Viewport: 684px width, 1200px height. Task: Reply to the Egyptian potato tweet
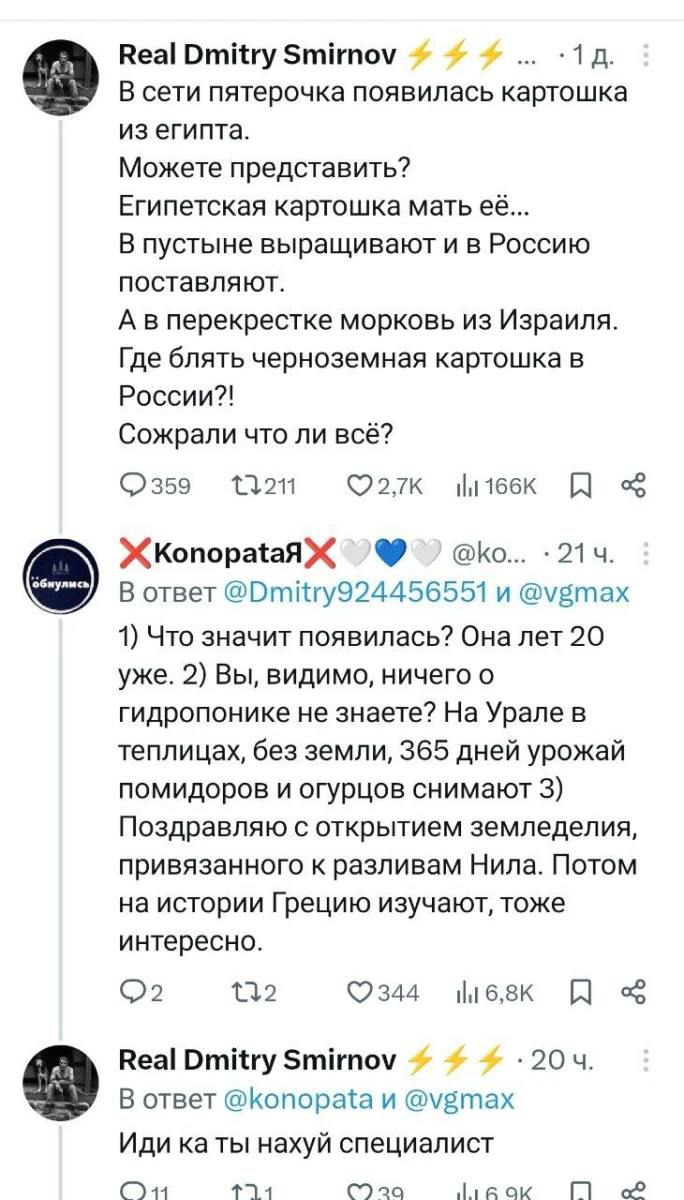(x=132, y=486)
